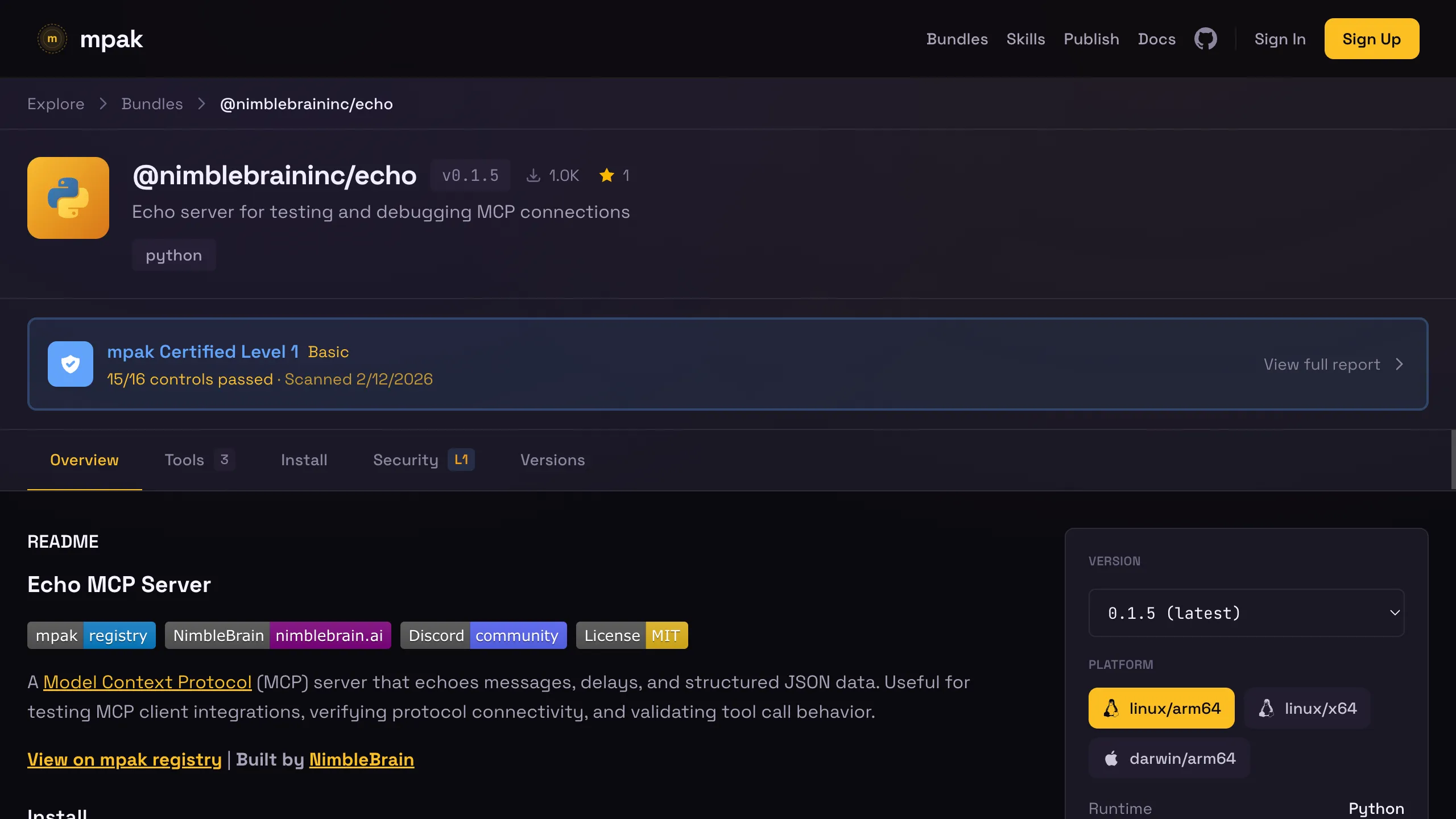Open Docs in the navigation bar
The height and width of the screenshot is (819, 1456).
(x=1156, y=39)
